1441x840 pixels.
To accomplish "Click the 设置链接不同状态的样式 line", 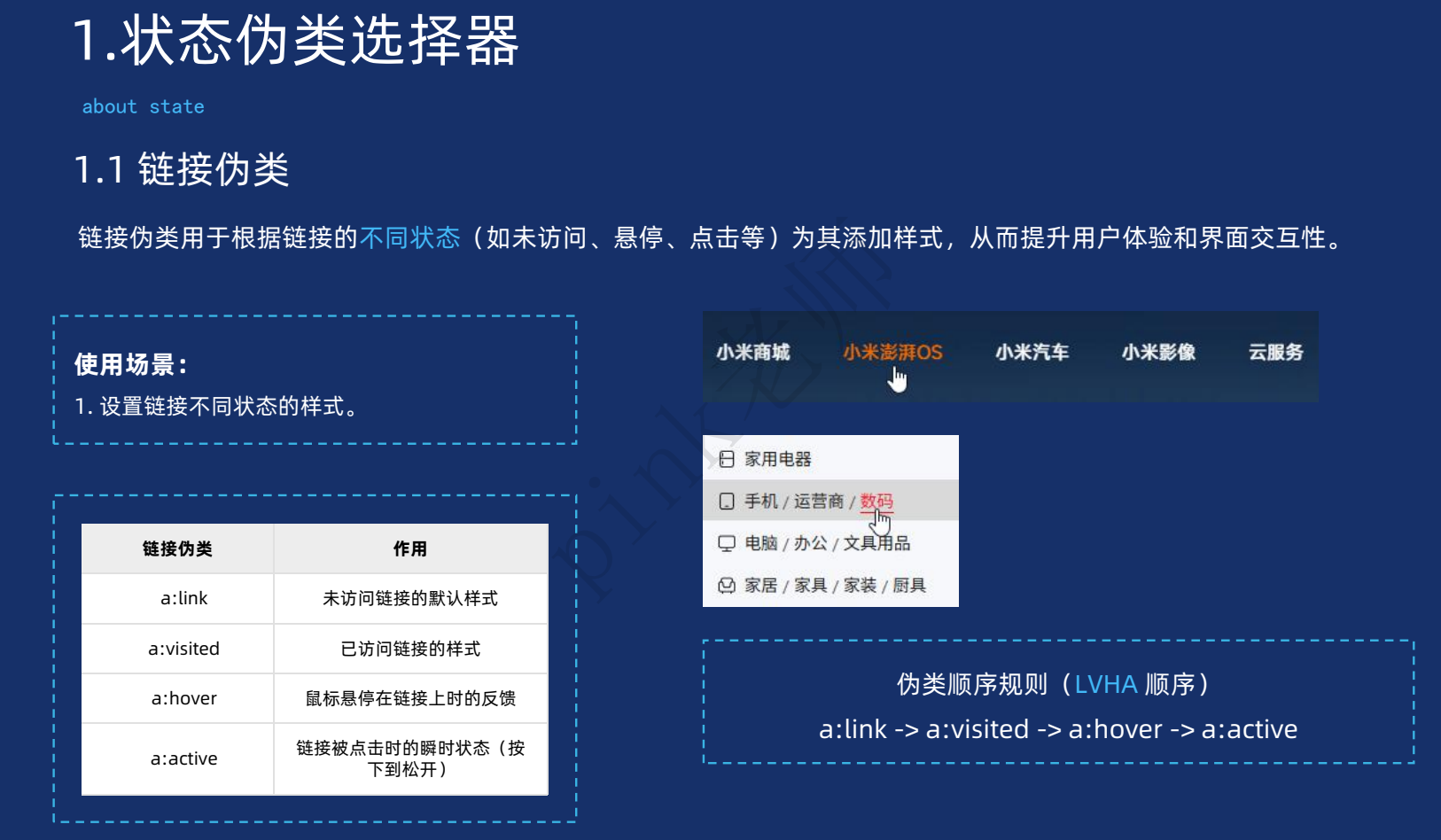I will pos(218,407).
